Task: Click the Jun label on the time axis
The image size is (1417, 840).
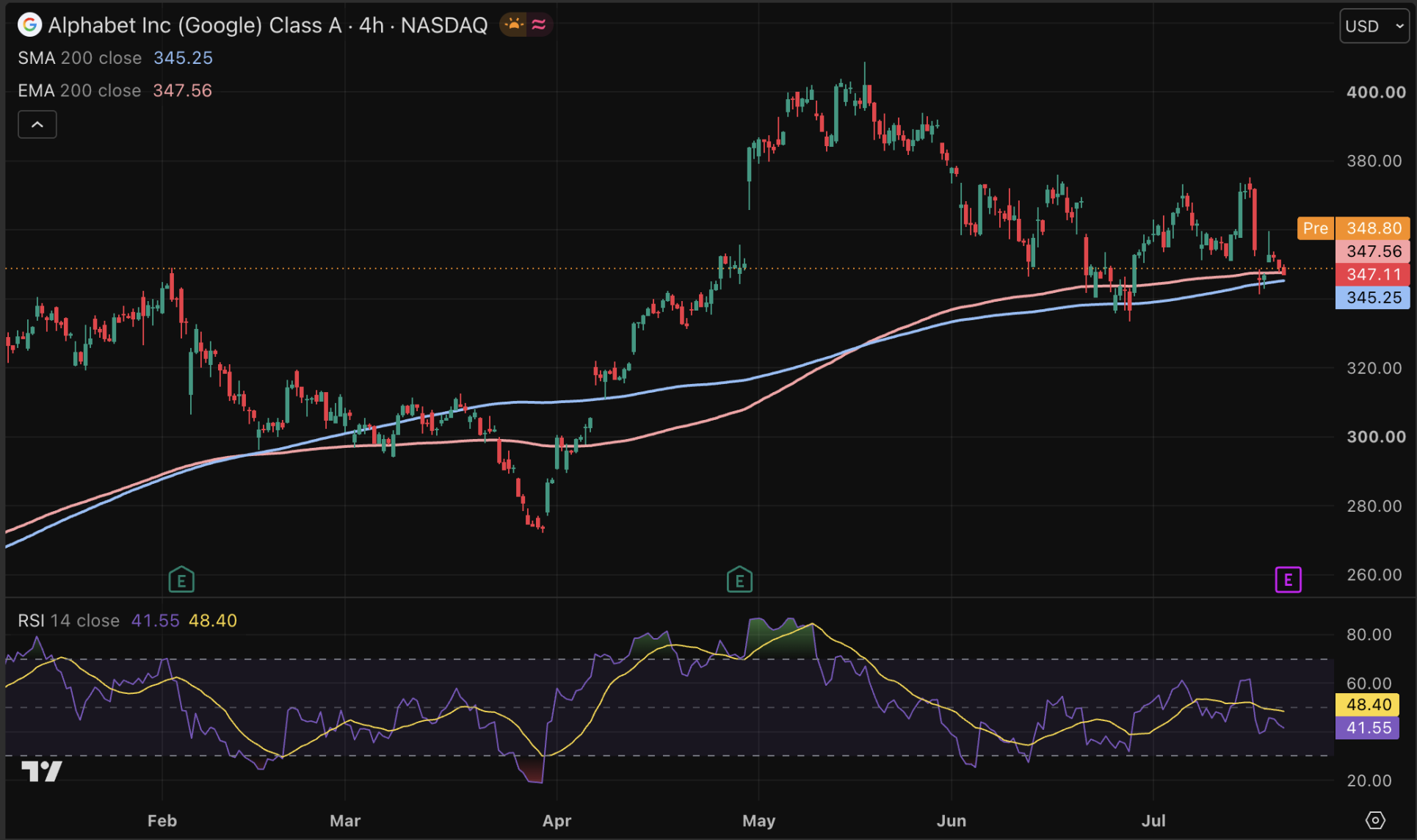Action: [x=952, y=821]
